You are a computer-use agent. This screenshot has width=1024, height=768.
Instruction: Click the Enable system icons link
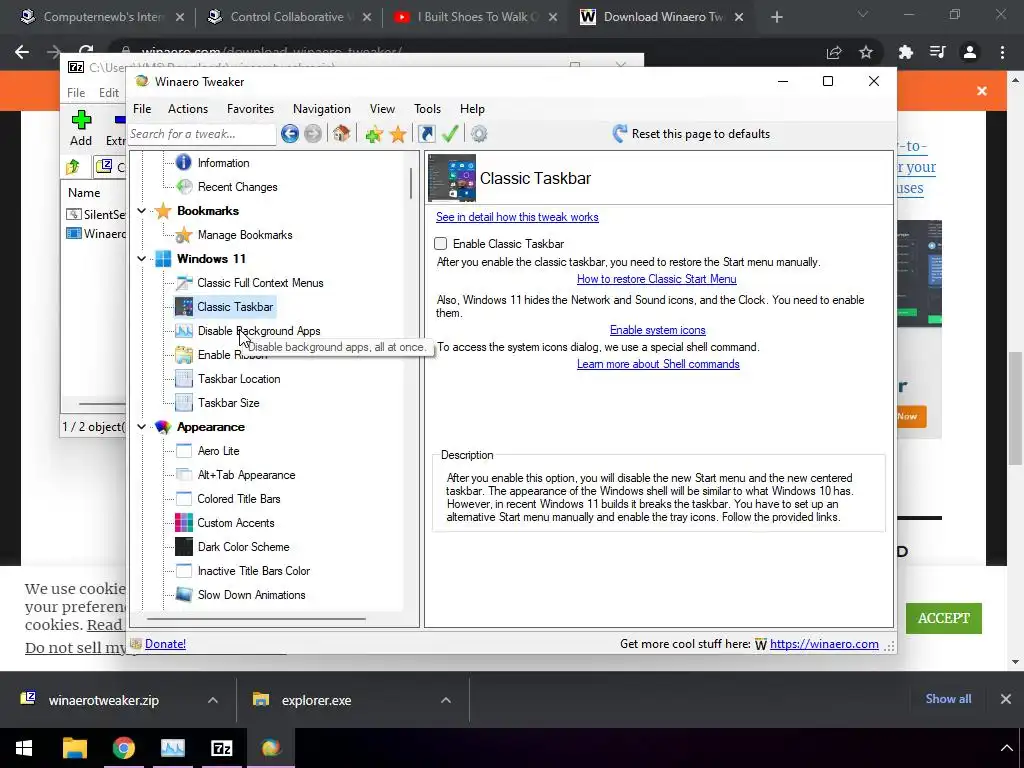tap(658, 330)
